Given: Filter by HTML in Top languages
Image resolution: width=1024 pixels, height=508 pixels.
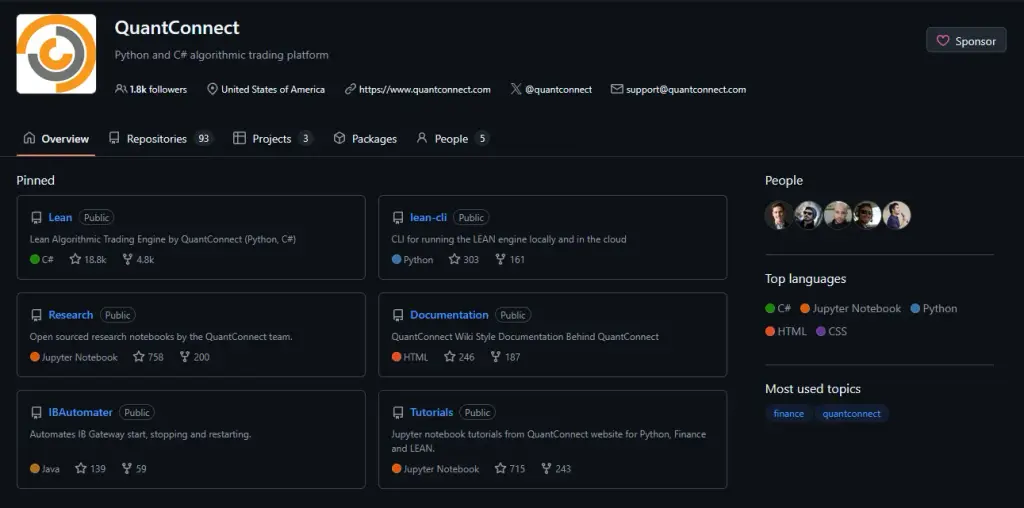Looking at the screenshot, I should [786, 331].
